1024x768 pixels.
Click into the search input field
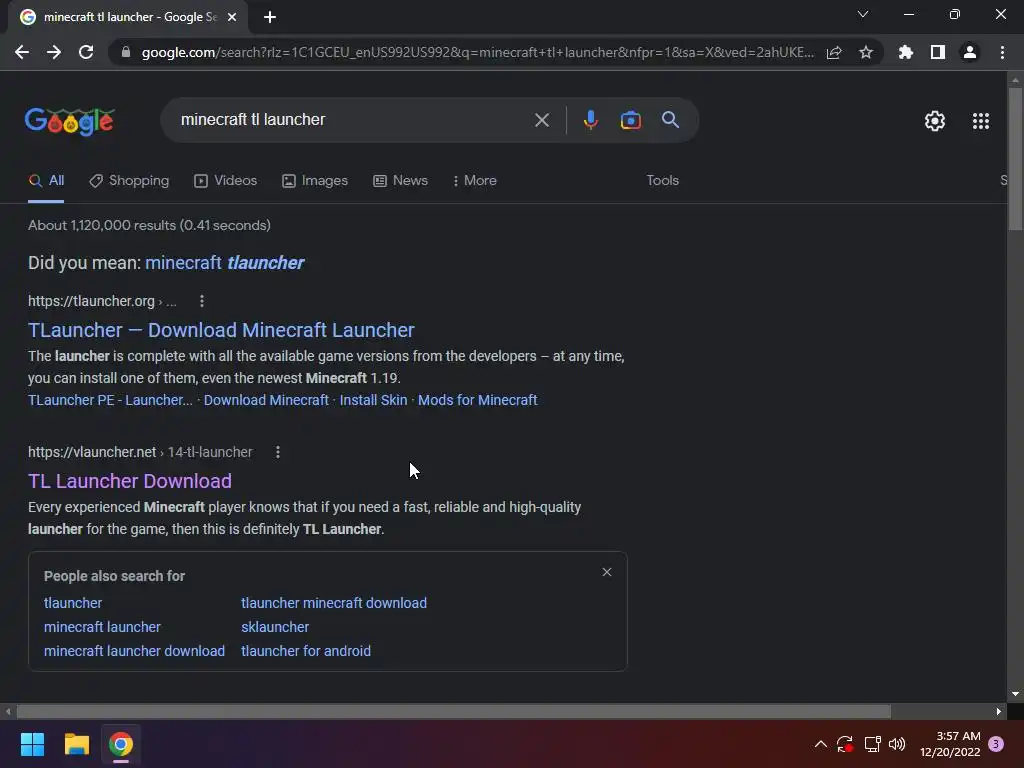point(353,120)
